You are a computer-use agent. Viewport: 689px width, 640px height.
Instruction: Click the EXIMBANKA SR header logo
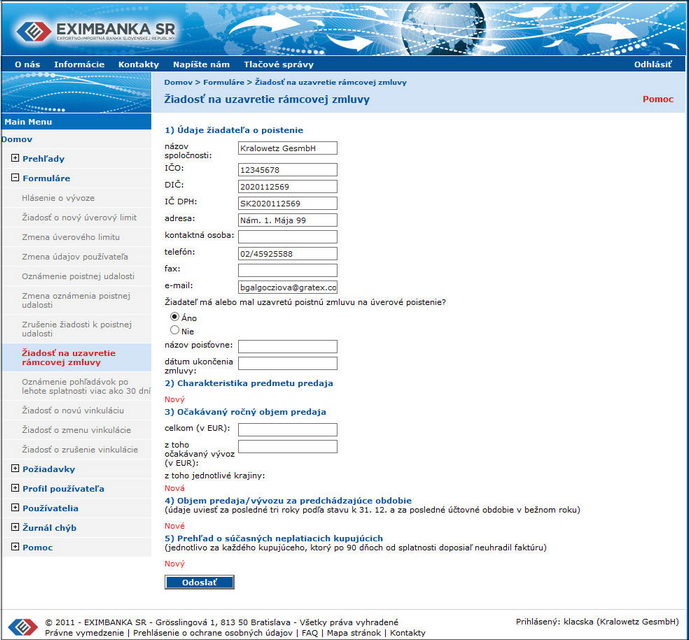[96, 31]
